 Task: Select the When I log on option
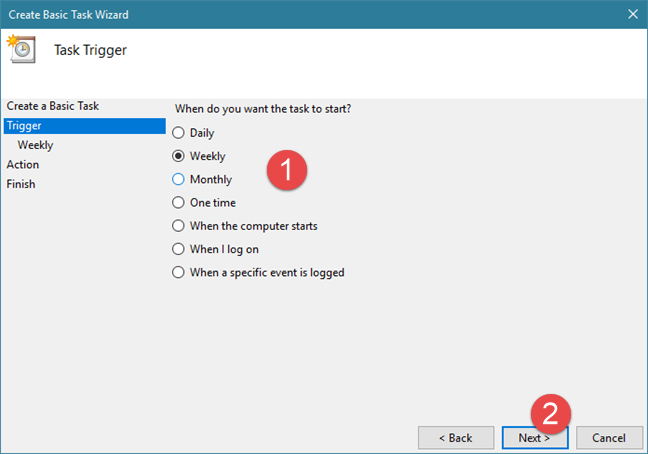[179, 249]
